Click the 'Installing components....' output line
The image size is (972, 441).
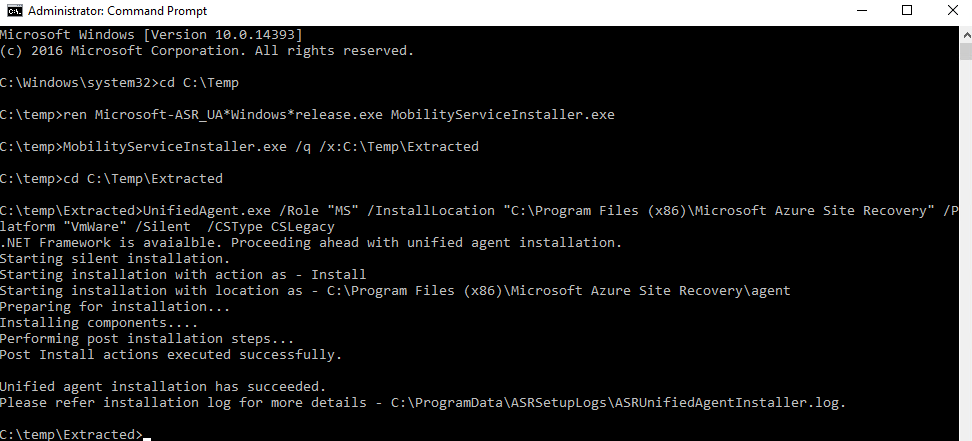[x=99, y=323]
